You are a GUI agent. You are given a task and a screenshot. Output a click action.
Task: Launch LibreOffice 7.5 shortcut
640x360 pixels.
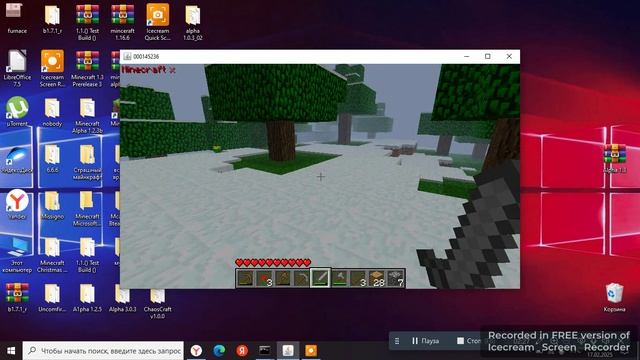pyautogui.click(x=17, y=69)
